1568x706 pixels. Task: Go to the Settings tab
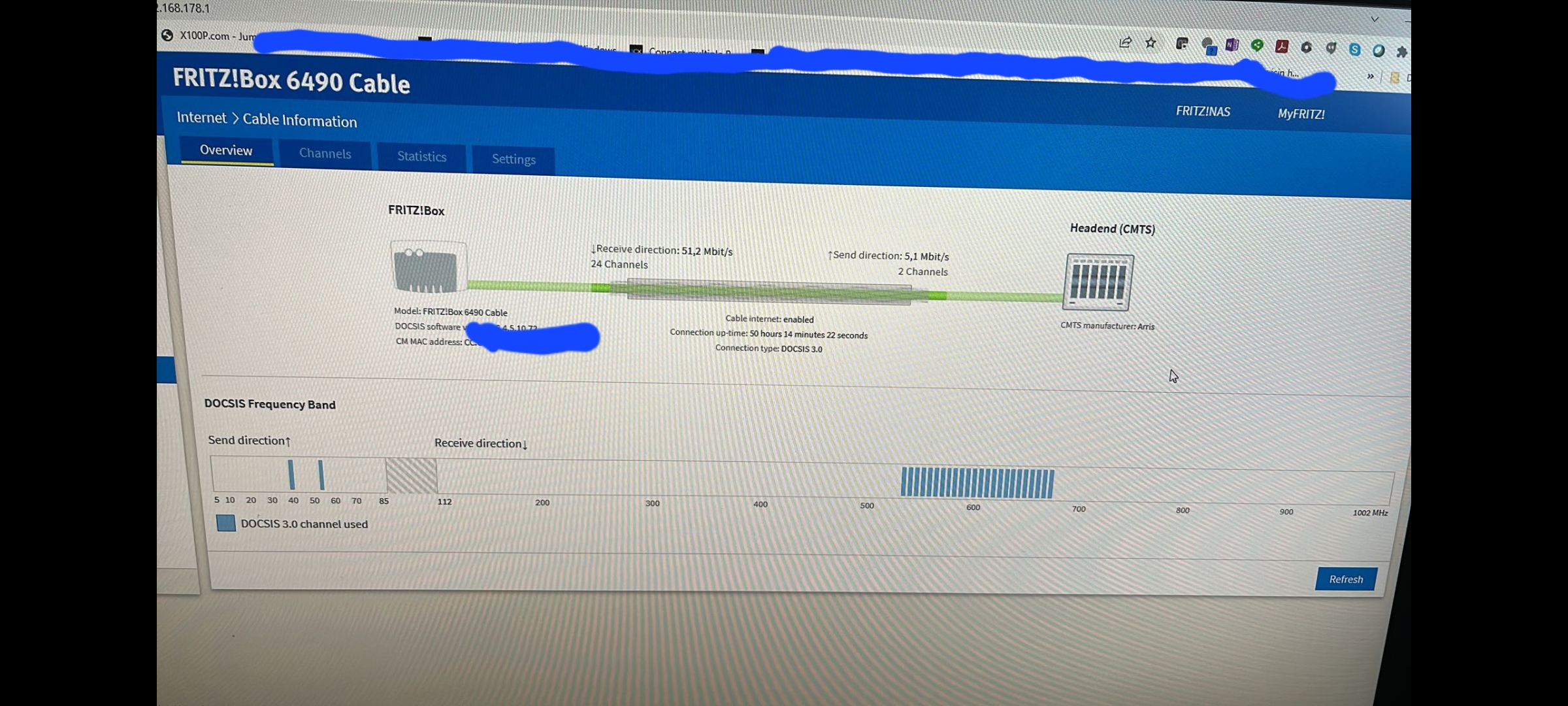(x=514, y=160)
